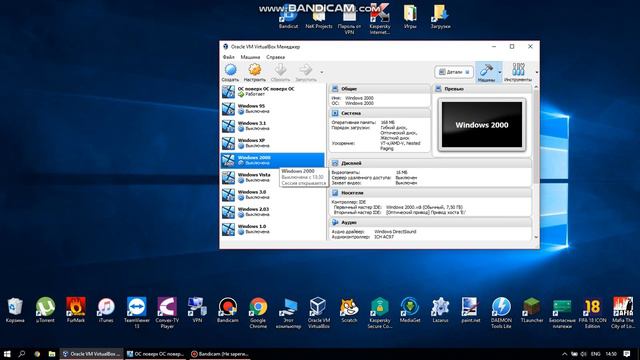Select the 'ОС поверх ОС поверх ОС' machine

tap(273, 91)
